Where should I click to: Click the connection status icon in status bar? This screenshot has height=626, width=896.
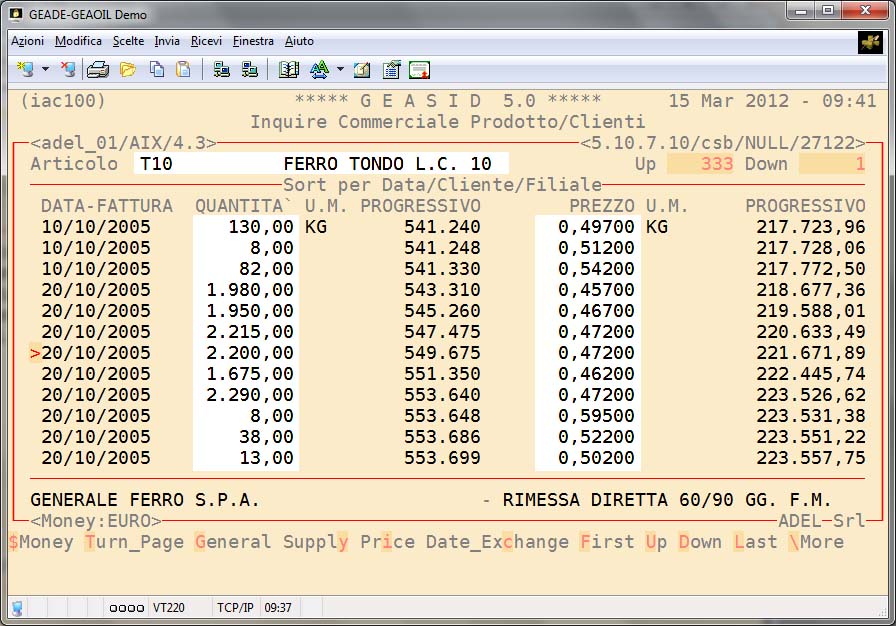[x=18, y=607]
